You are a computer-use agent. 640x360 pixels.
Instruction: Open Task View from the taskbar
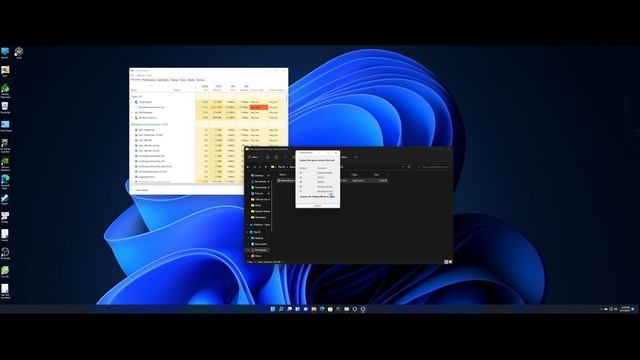[x=289, y=309]
